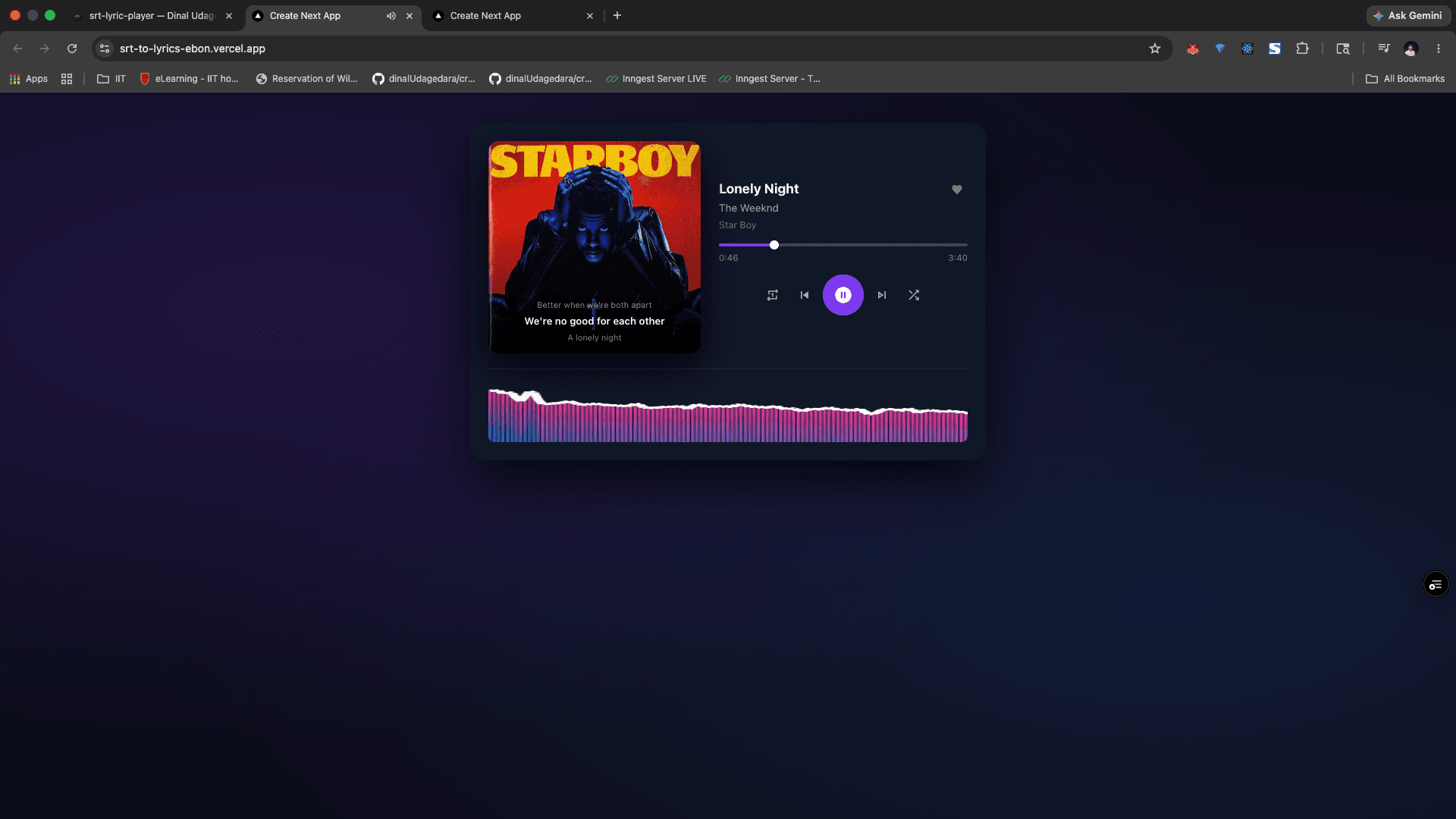1456x819 pixels.
Task: Open the IIT bookmarks folder
Action: pos(111,79)
